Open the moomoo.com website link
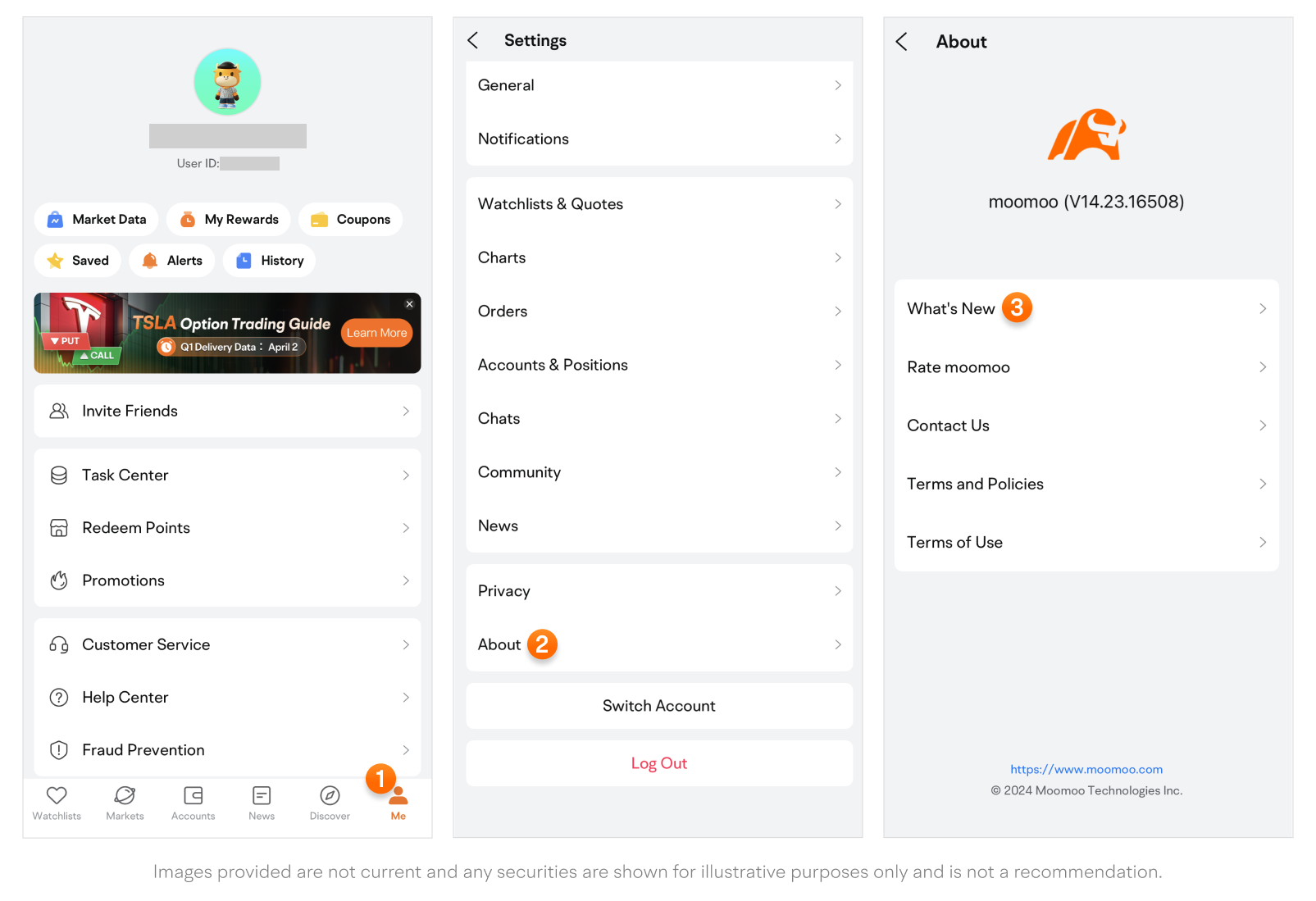The height and width of the screenshot is (901, 1316). [1086, 769]
